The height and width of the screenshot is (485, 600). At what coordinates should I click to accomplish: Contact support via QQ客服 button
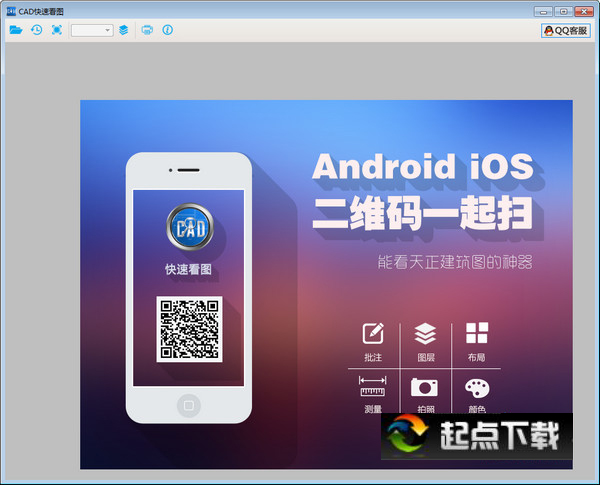point(566,31)
